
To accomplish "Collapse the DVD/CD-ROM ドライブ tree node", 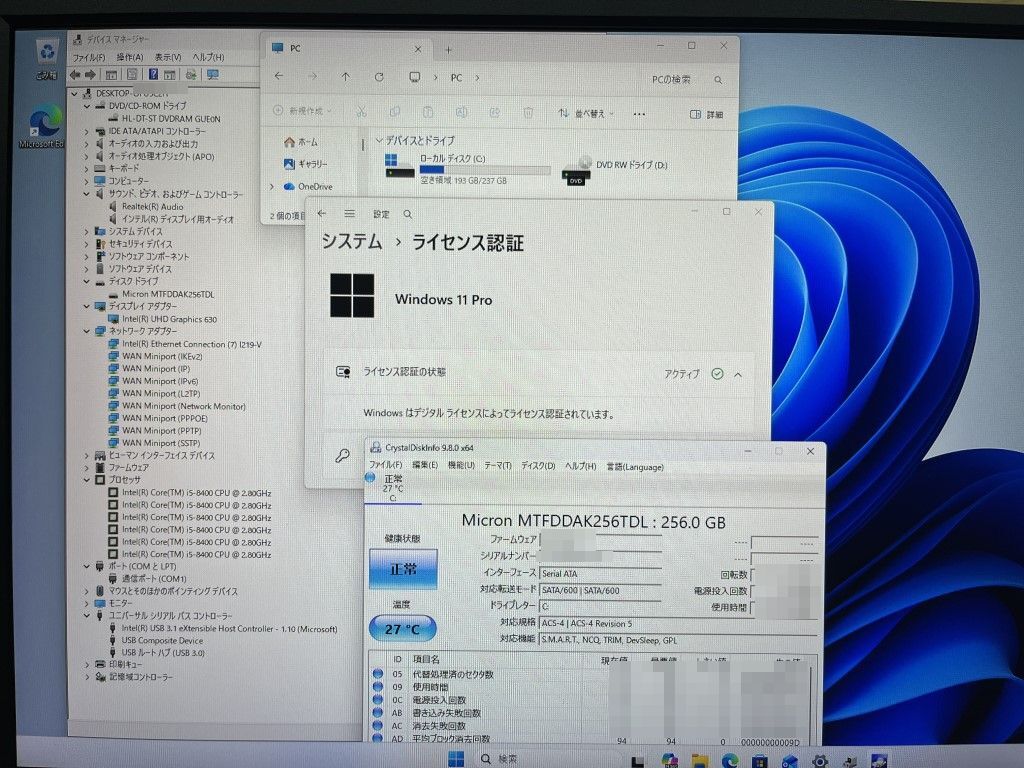I will pyautogui.click(x=86, y=106).
